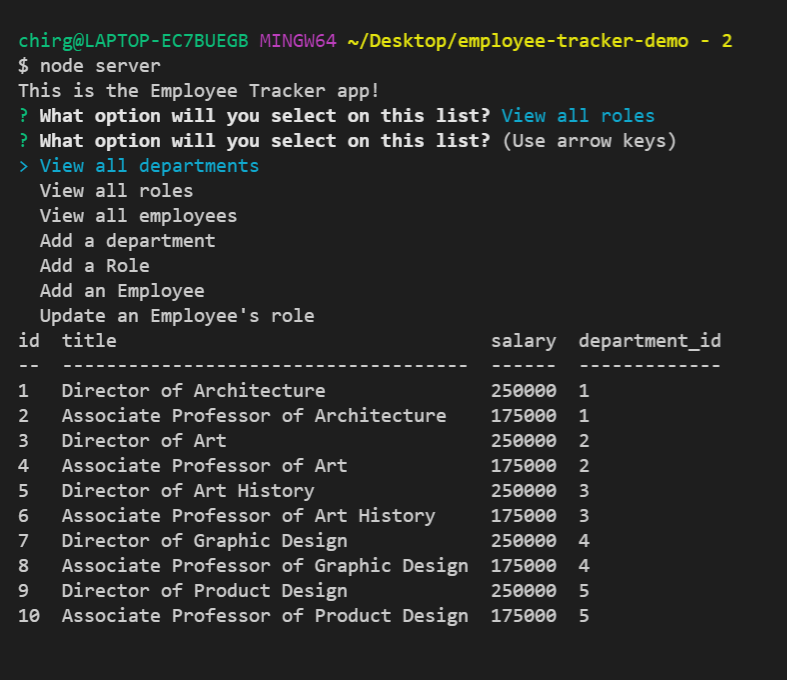Click the 'id' column header
787x680 pixels.
point(29,341)
